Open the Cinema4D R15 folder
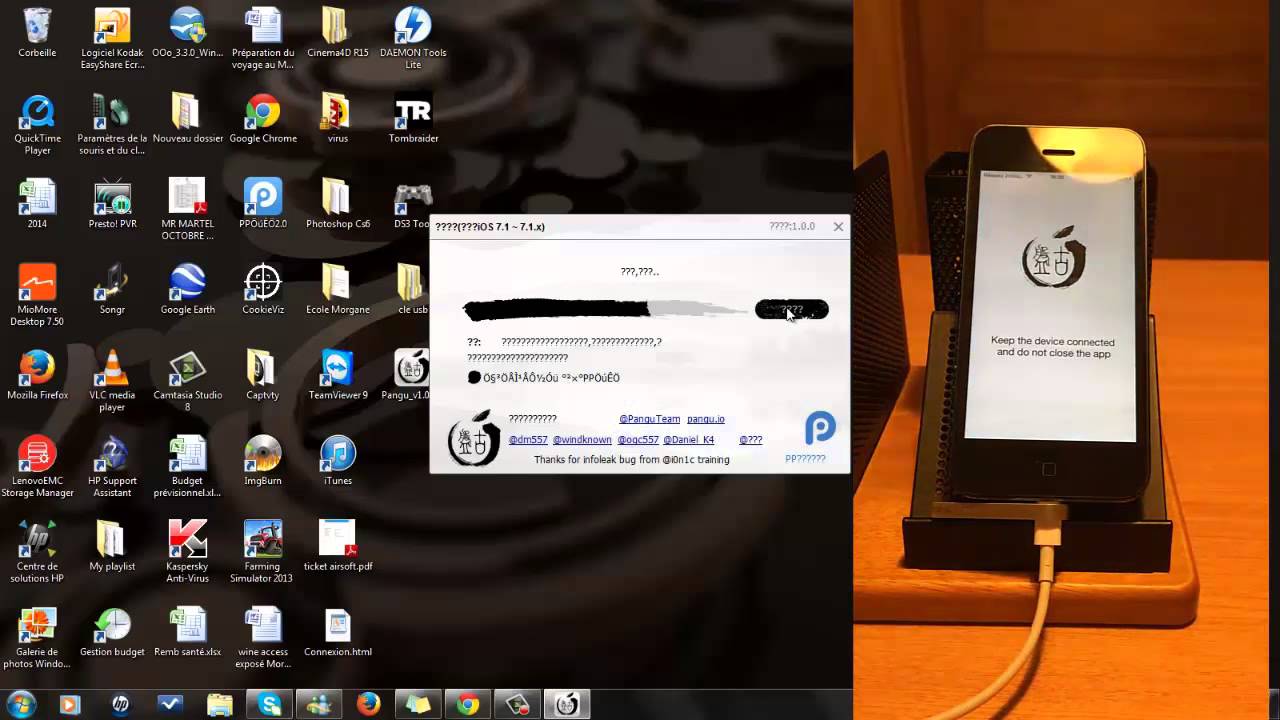 pyautogui.click(x=338, y=33)
